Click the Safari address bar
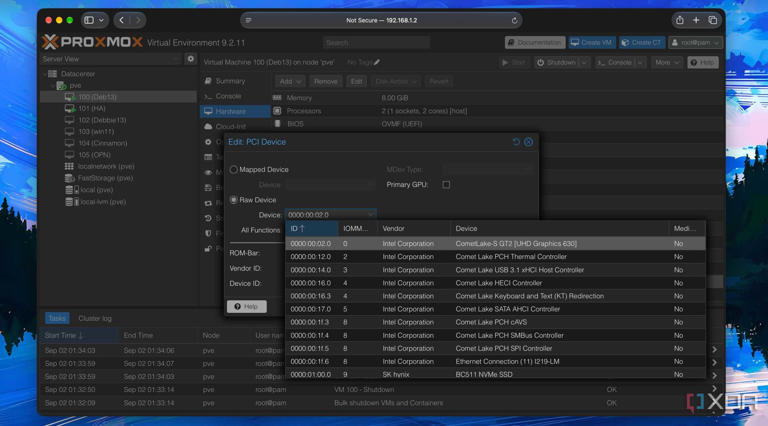 click(x=381, y=21)
